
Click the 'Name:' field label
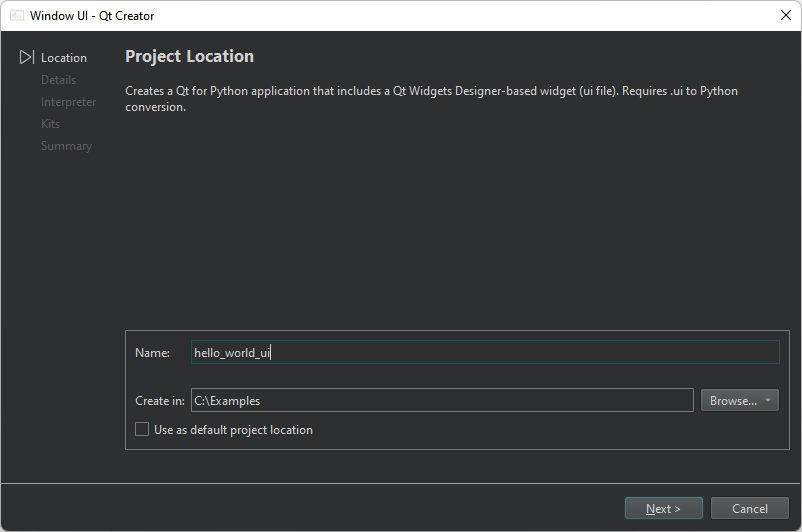point(152,352)
